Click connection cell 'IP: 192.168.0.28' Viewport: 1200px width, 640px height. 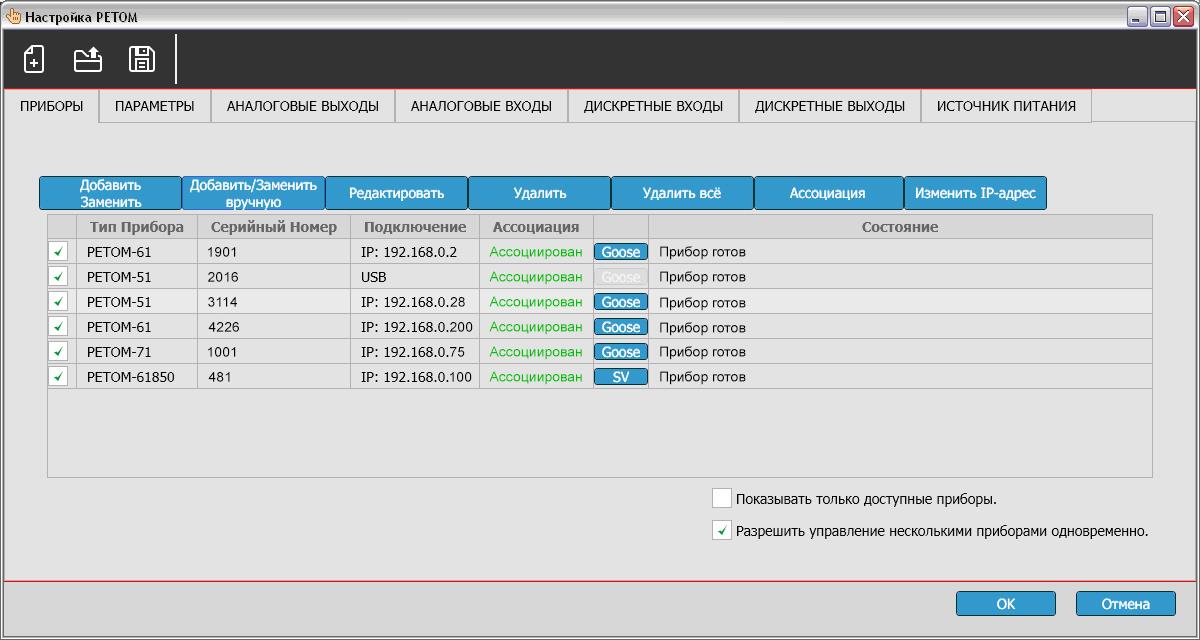click(415, 302)
